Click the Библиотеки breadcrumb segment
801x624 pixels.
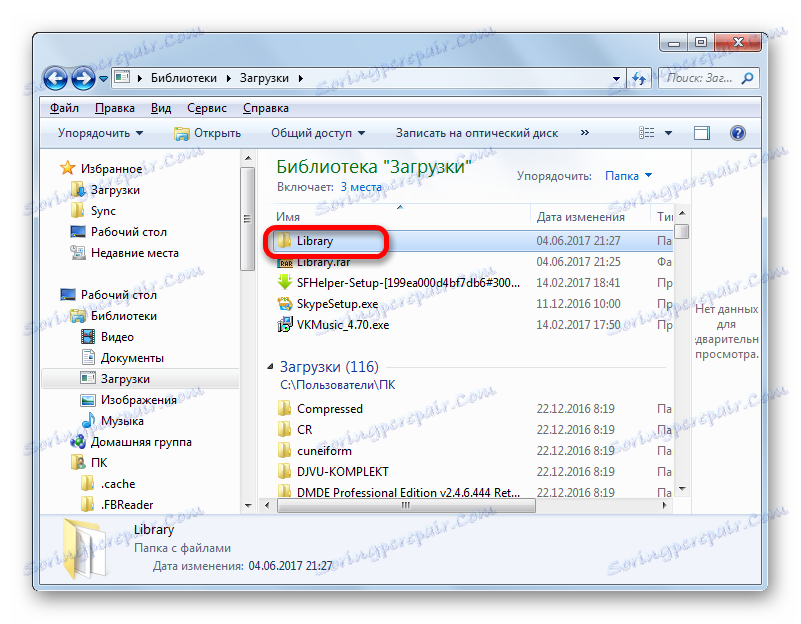[x=183, y=78]
